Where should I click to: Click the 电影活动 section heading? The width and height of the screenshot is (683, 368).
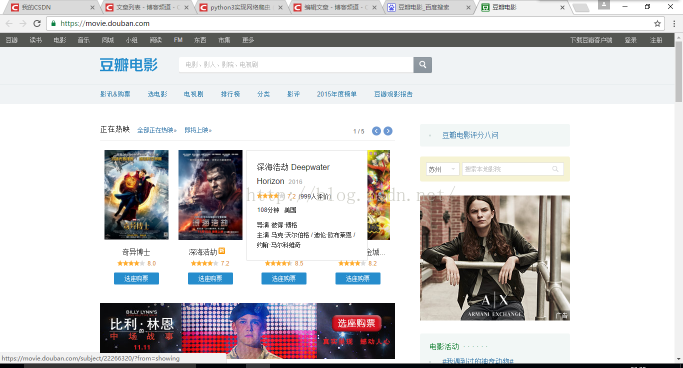point(444,347)
